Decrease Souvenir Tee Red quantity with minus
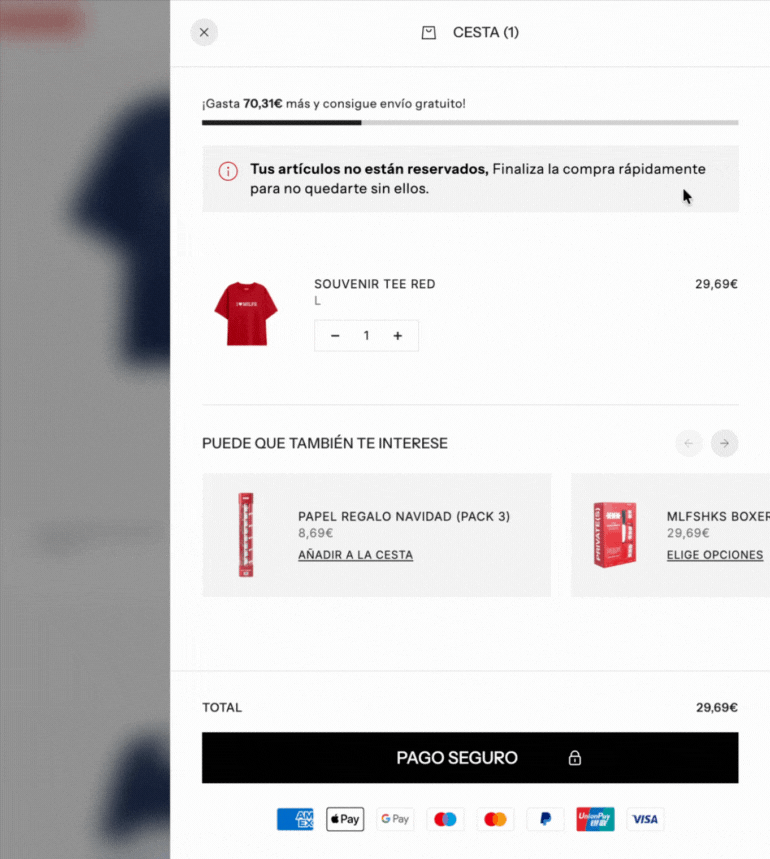The width and height of the screenshot is (770, 859). point(335,336)
